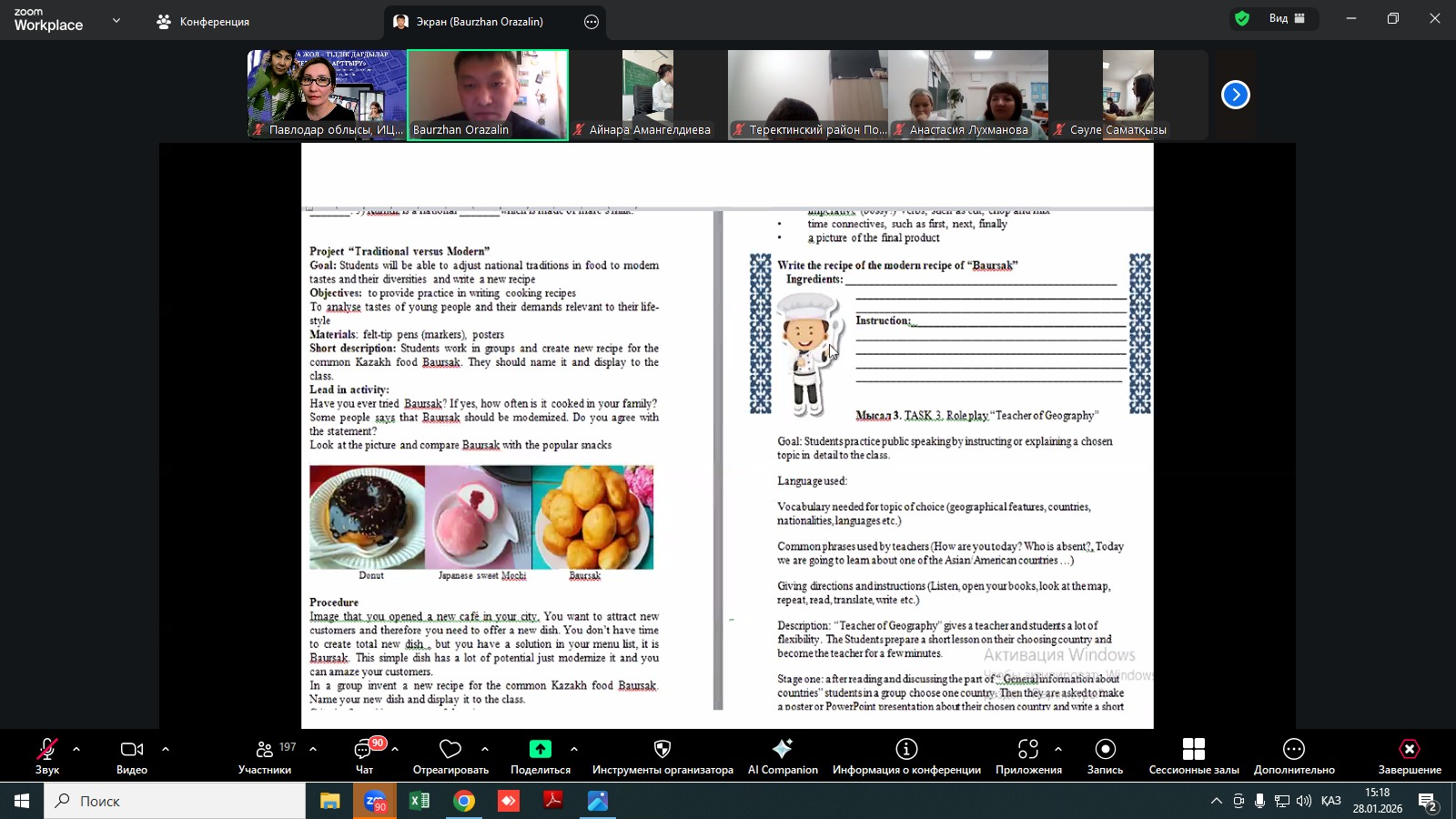Open Breakout rooms (Сессионные залы)
The image size is (1456, 819).
1193,750
